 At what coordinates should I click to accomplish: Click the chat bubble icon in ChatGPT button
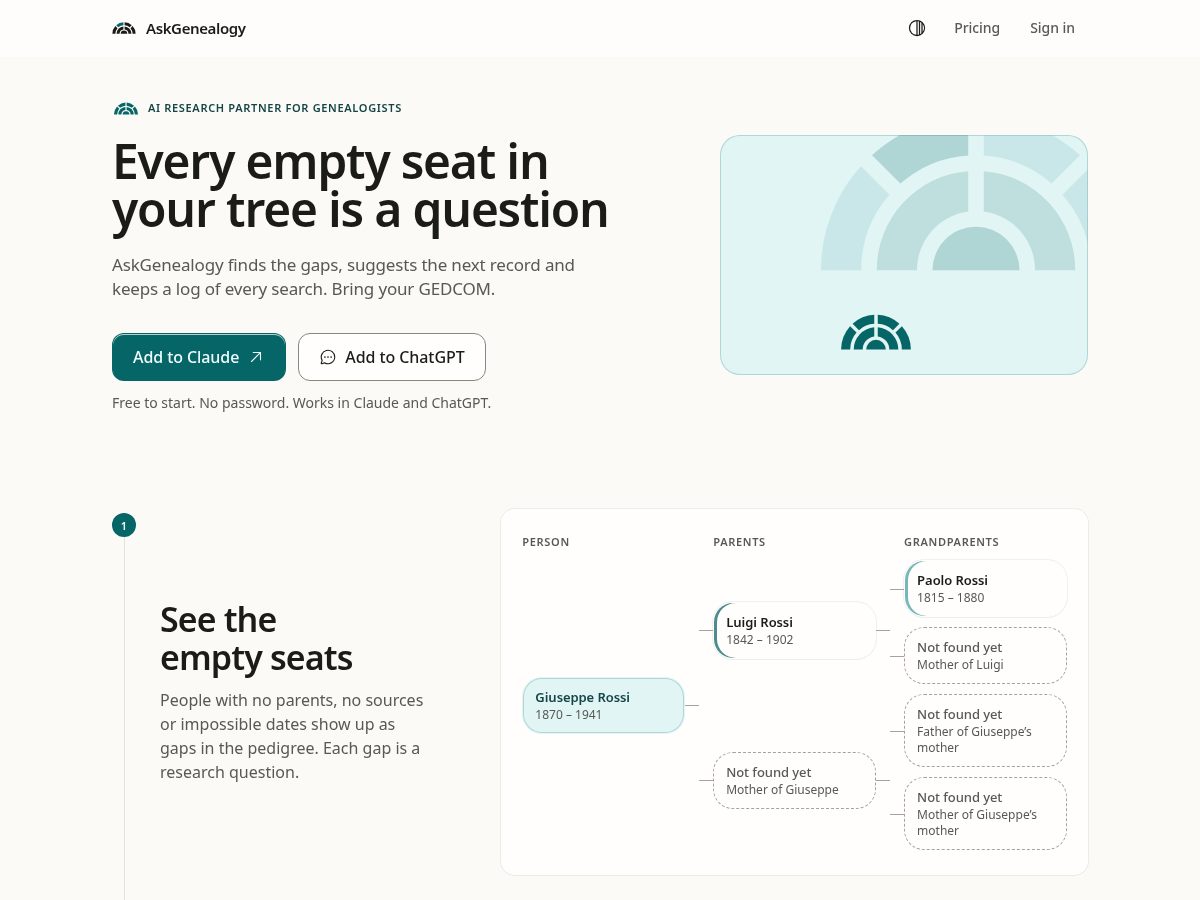click(x=328, y=357)
